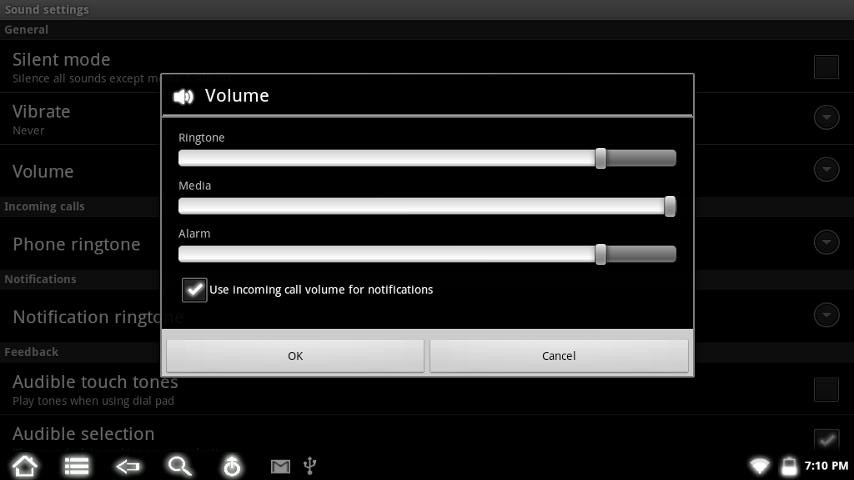Toggle the Audible touch tones checkbox

[826, 389]
